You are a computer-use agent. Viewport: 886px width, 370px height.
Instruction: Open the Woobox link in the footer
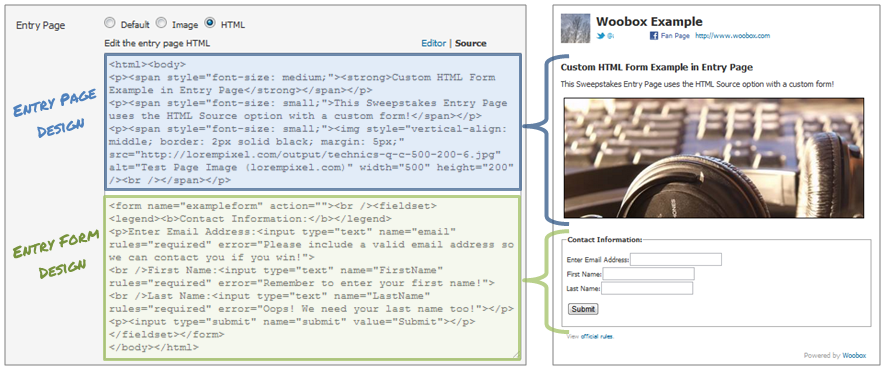click(854, 356)
